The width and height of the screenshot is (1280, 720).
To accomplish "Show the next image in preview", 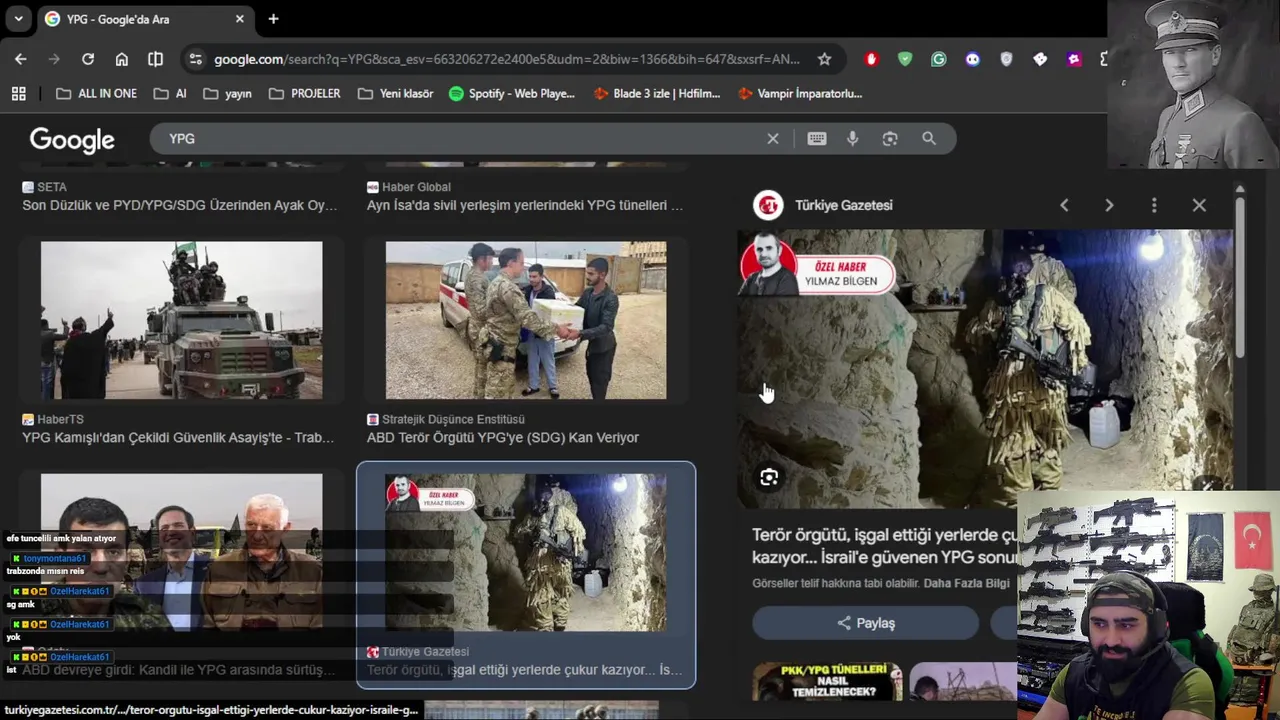I will coord(1109,205).
